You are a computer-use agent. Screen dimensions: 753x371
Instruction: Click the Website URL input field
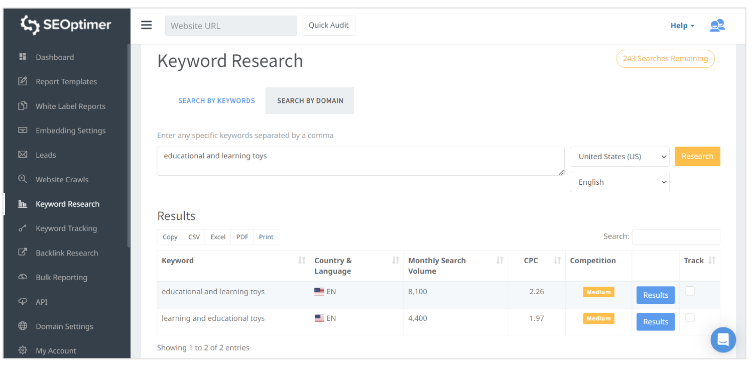[x=231, y=25]
